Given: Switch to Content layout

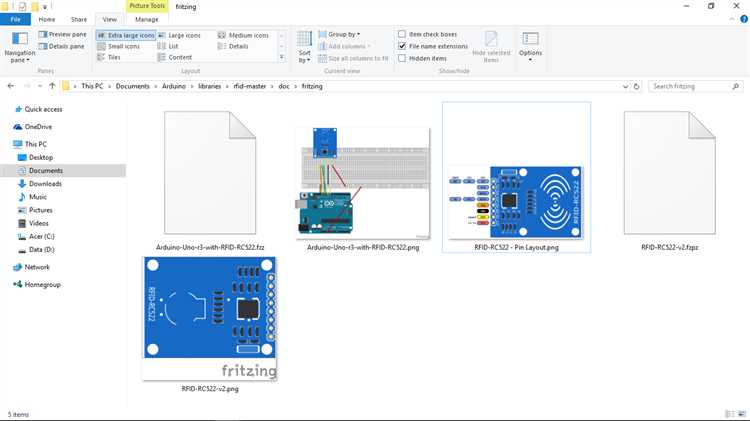Looking at the screenshot, I should pyautogui.click(x=175, y=57).
